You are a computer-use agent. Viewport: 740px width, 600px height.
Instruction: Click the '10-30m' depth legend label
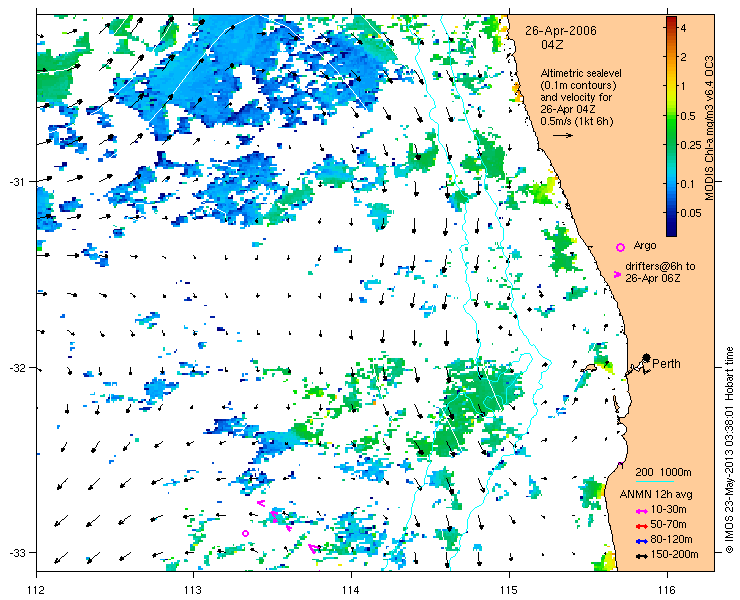pyautogui.click(x=668, y=510)
